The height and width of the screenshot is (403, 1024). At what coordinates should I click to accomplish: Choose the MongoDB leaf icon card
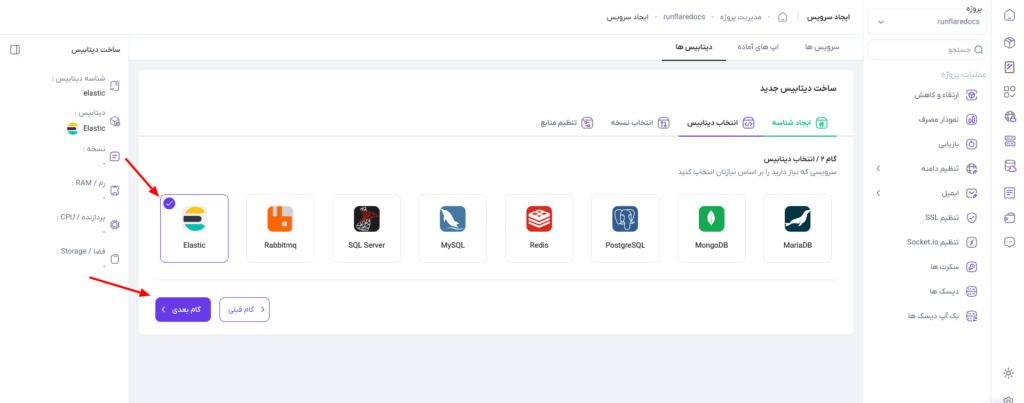711,228
